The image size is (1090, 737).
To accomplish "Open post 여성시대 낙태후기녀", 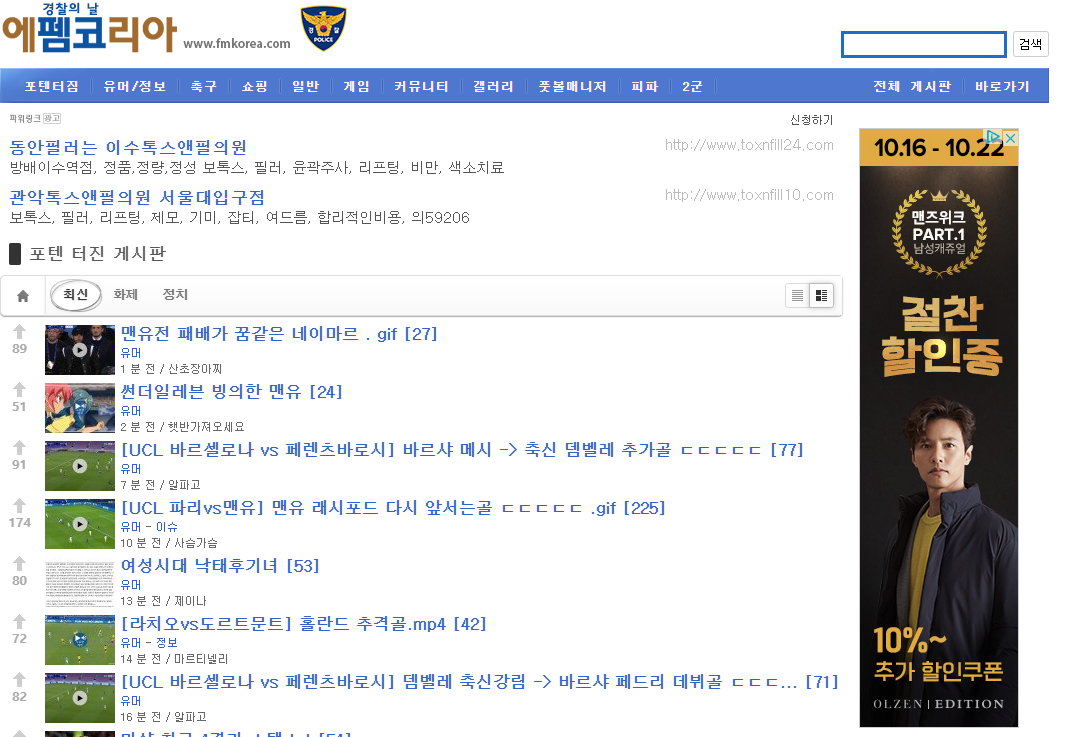I will 220,566.
